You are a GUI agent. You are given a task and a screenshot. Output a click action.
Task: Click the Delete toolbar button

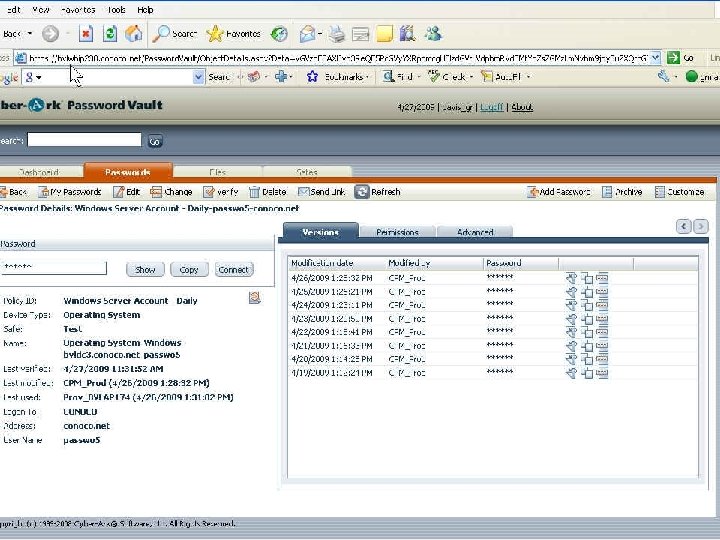[268, 192]
